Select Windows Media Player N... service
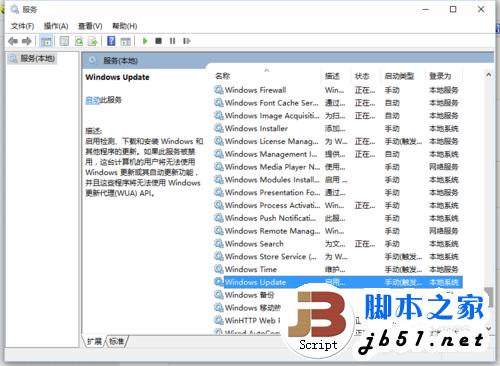 pyautogui.click(x=272, y=167)
